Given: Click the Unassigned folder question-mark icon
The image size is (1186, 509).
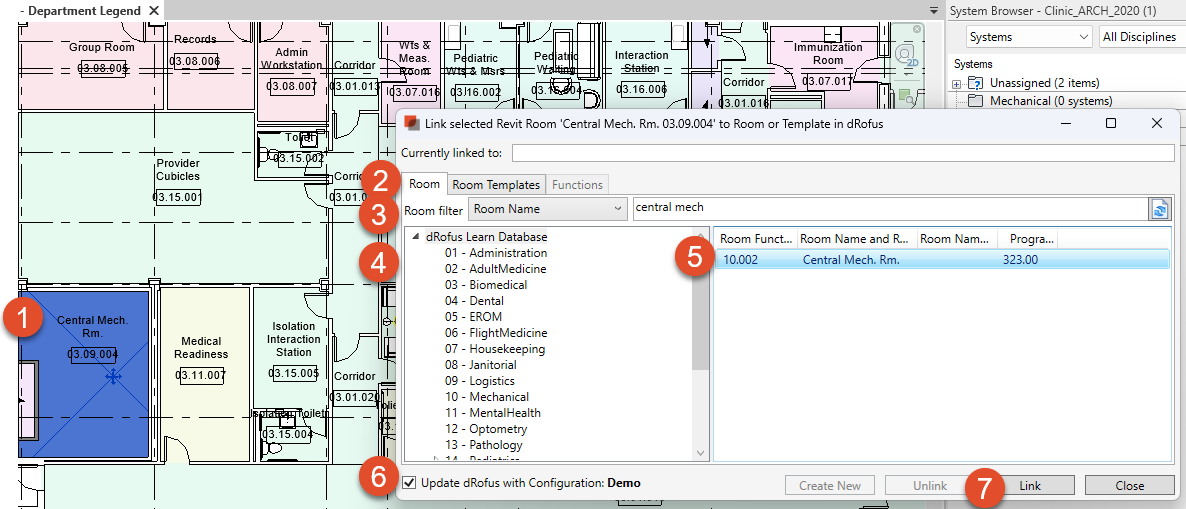Looking at the screenshot, I should [x=975, y=83].
